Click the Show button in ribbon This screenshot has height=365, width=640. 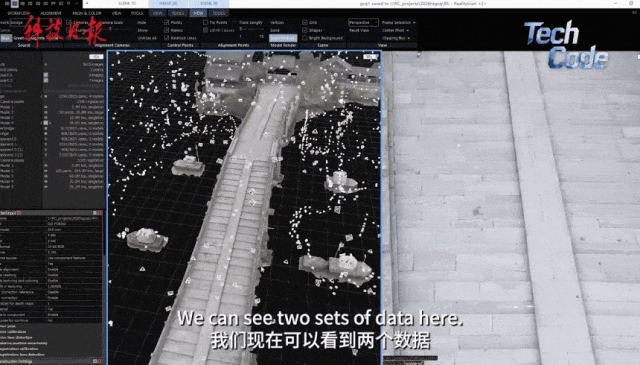point(142,30)
